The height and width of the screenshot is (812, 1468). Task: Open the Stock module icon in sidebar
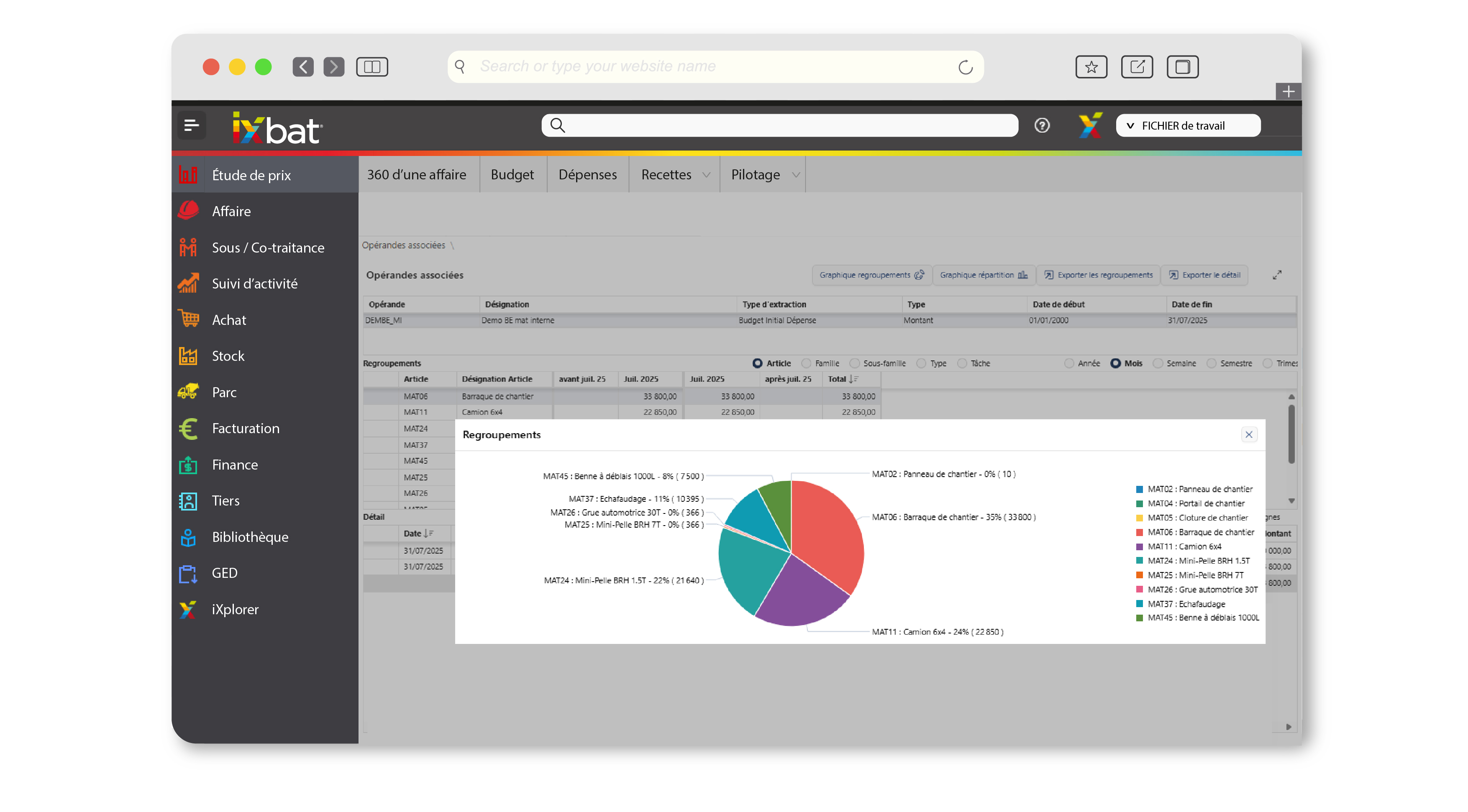click(188, 356)
